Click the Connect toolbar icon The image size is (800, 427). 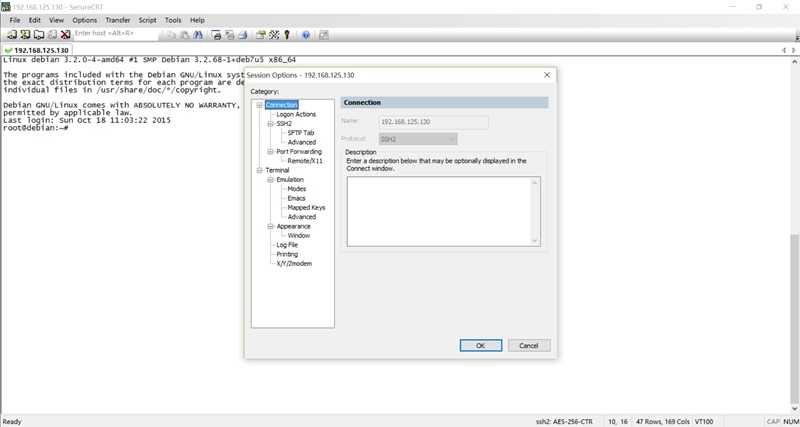click(x=11, y=35)
